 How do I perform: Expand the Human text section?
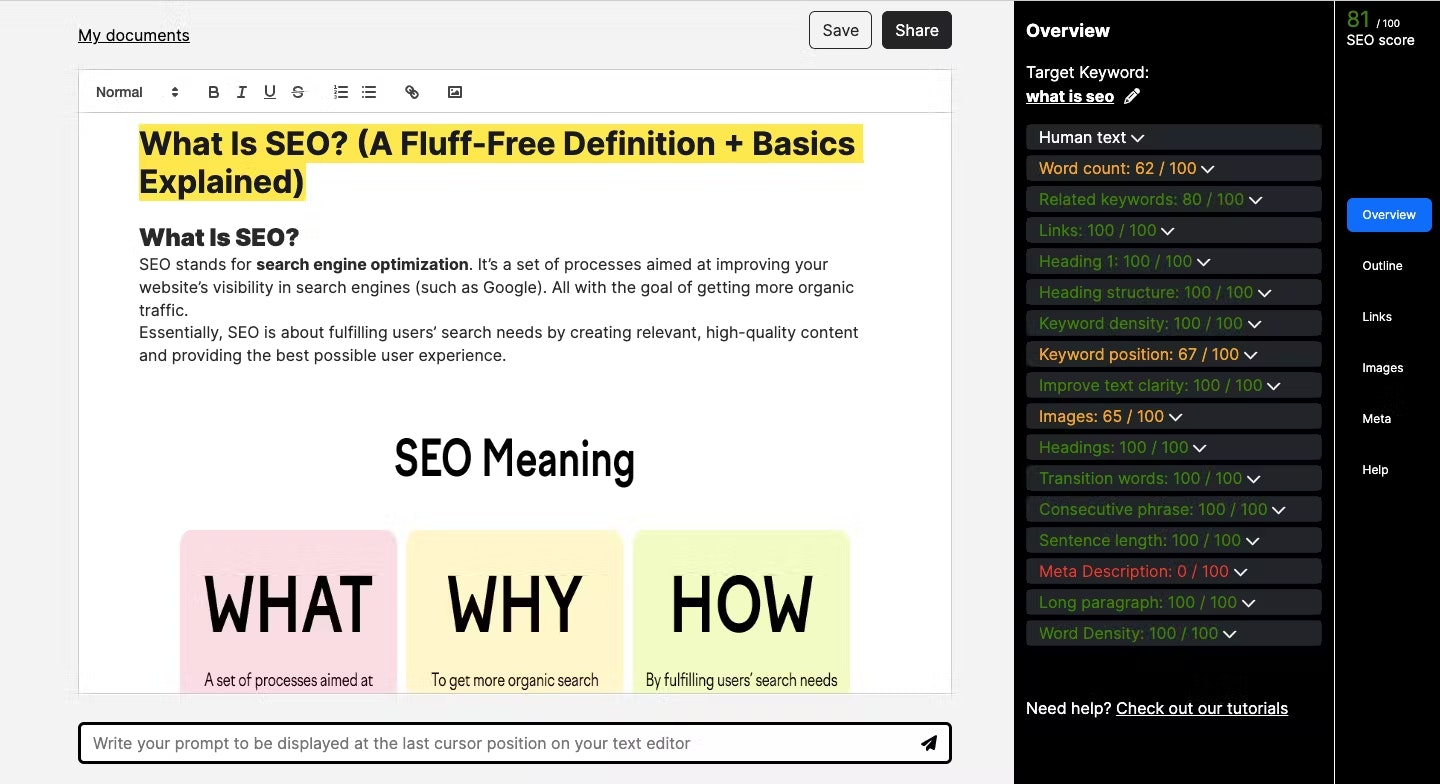click(x=1174, y=137)
